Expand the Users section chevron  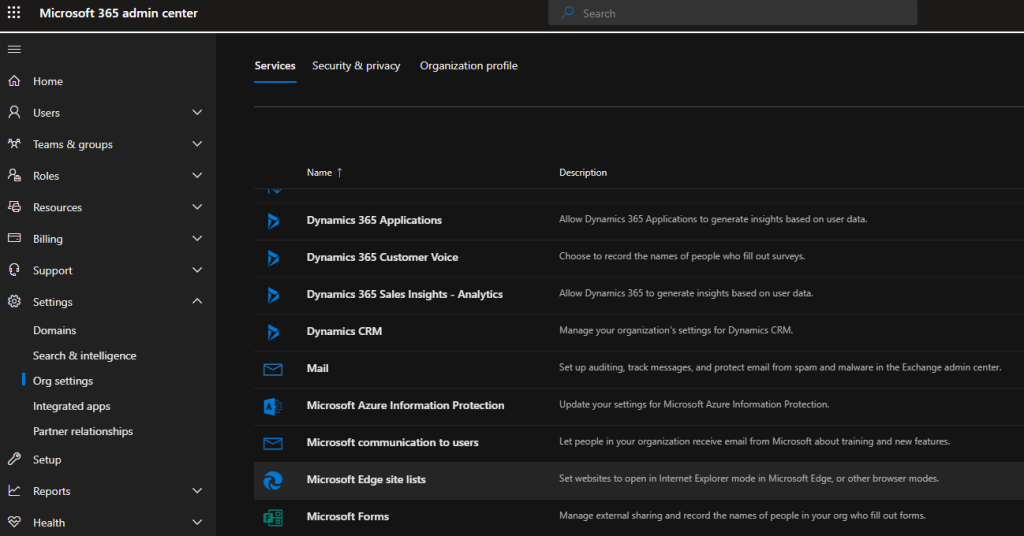[197, 112]
